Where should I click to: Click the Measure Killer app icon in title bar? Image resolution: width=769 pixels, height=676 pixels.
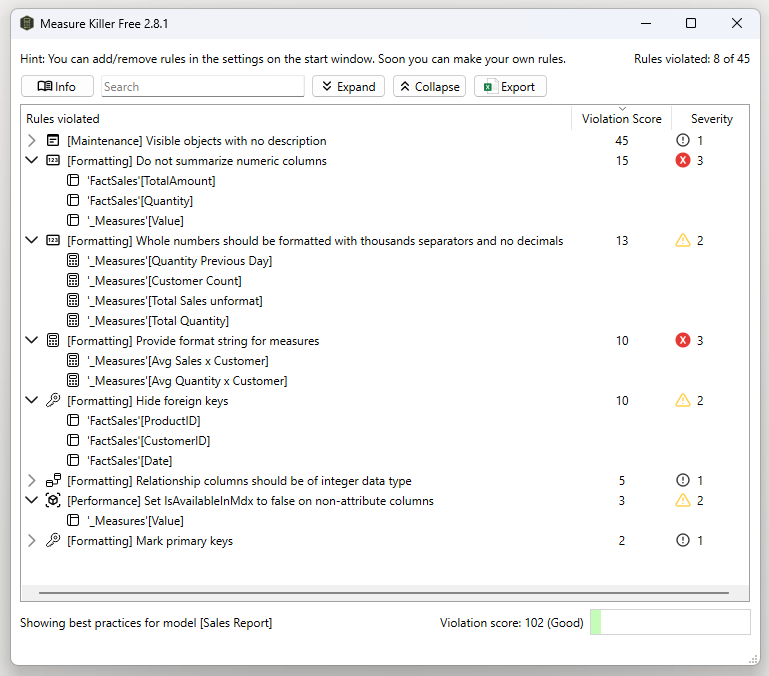(27, 23)
